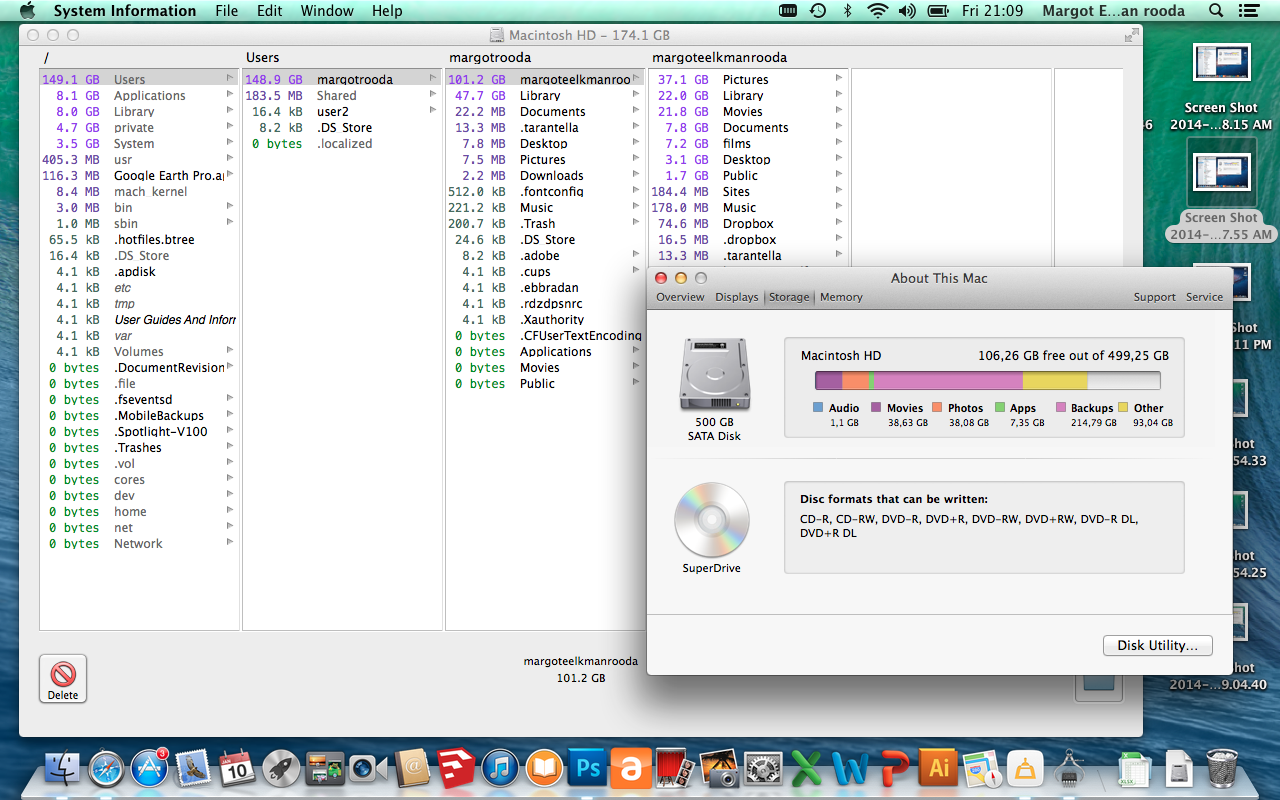Open the Apple menu

point(27,11)
